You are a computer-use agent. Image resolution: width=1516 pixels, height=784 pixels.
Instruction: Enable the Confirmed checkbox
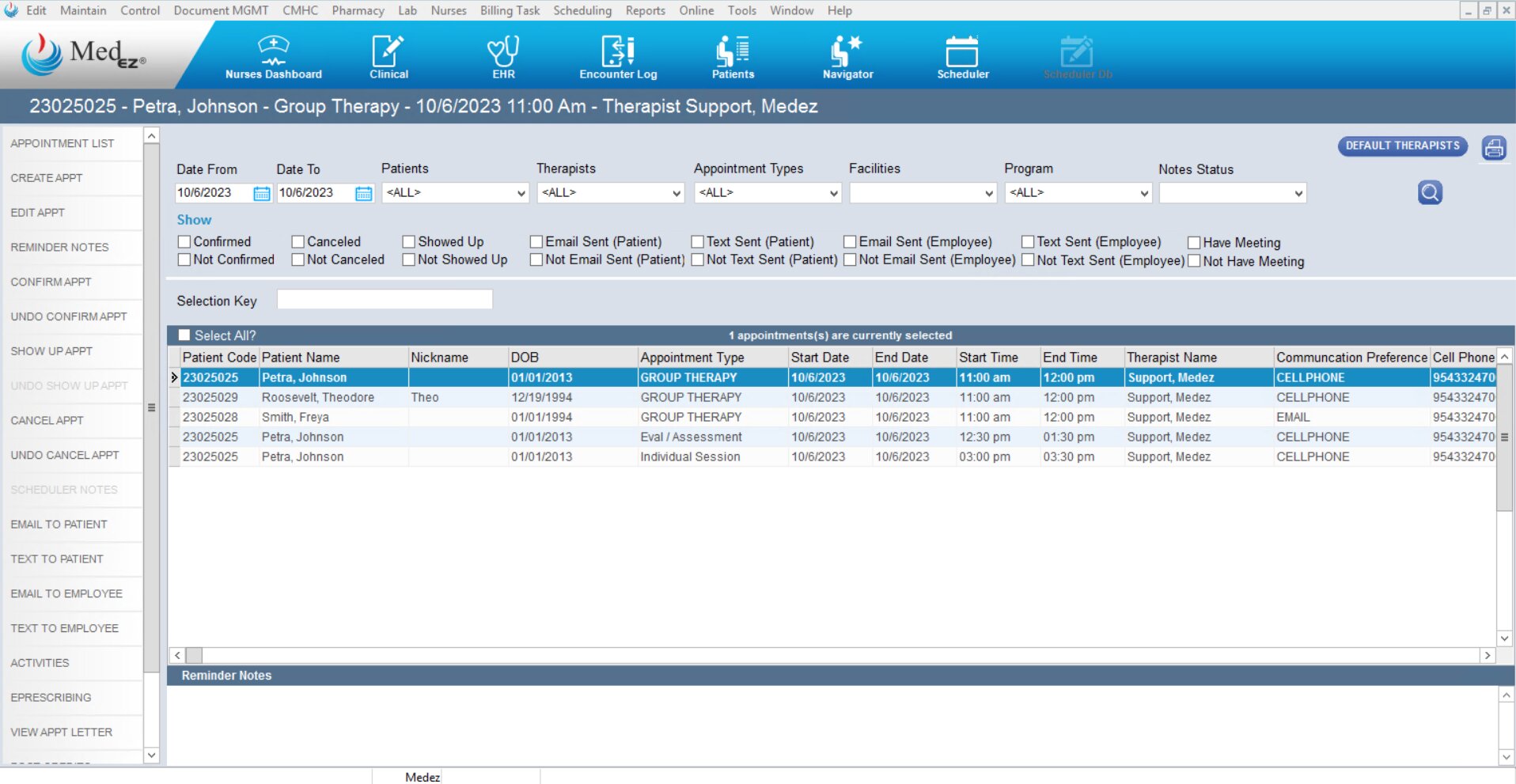[184, 242]
